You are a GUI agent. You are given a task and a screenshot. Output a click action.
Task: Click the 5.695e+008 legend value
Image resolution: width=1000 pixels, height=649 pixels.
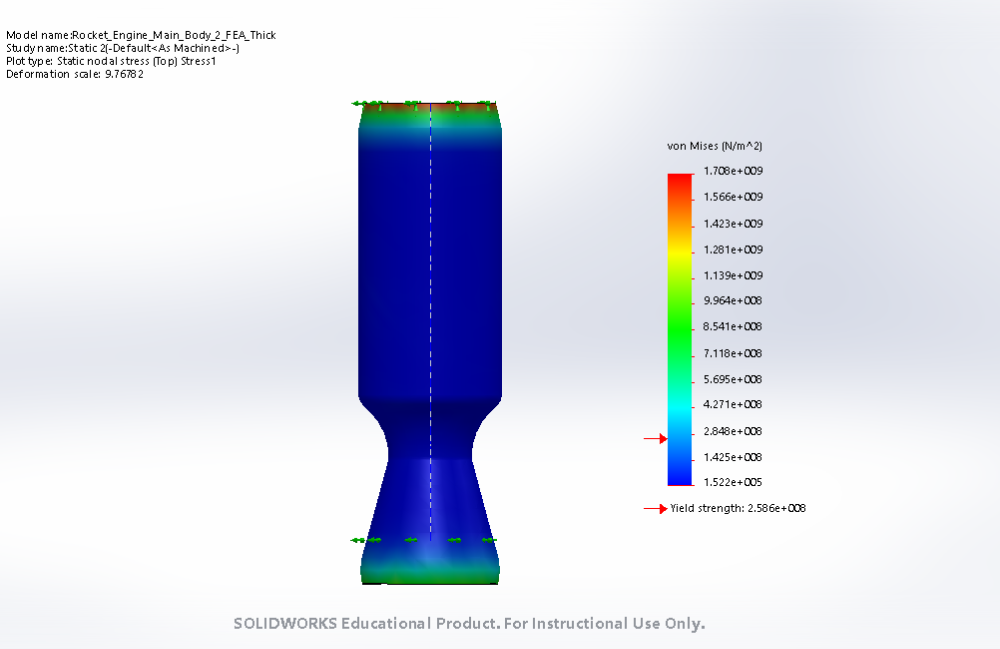(733, 379)
